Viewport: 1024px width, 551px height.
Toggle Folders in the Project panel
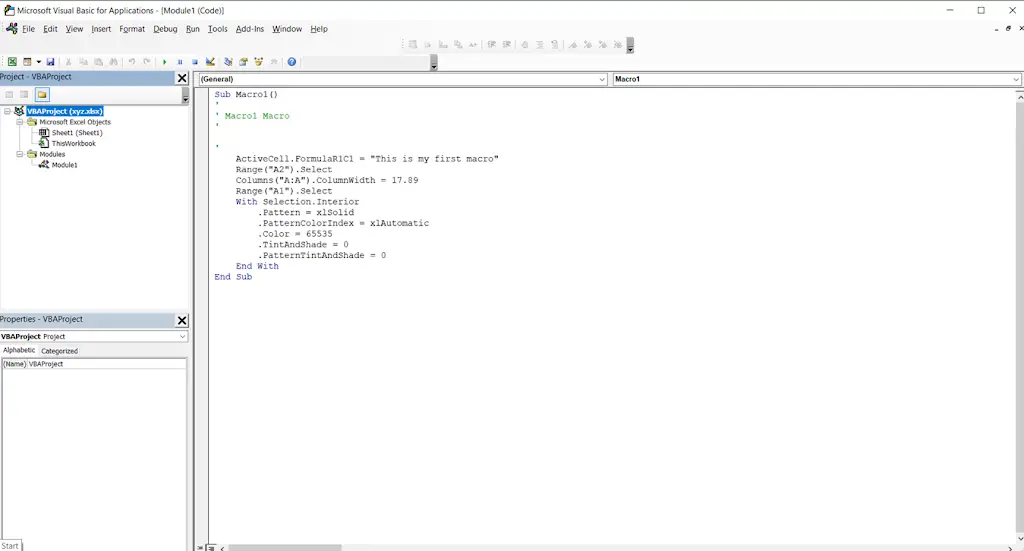pyautogui.click(x=42, y=95)
